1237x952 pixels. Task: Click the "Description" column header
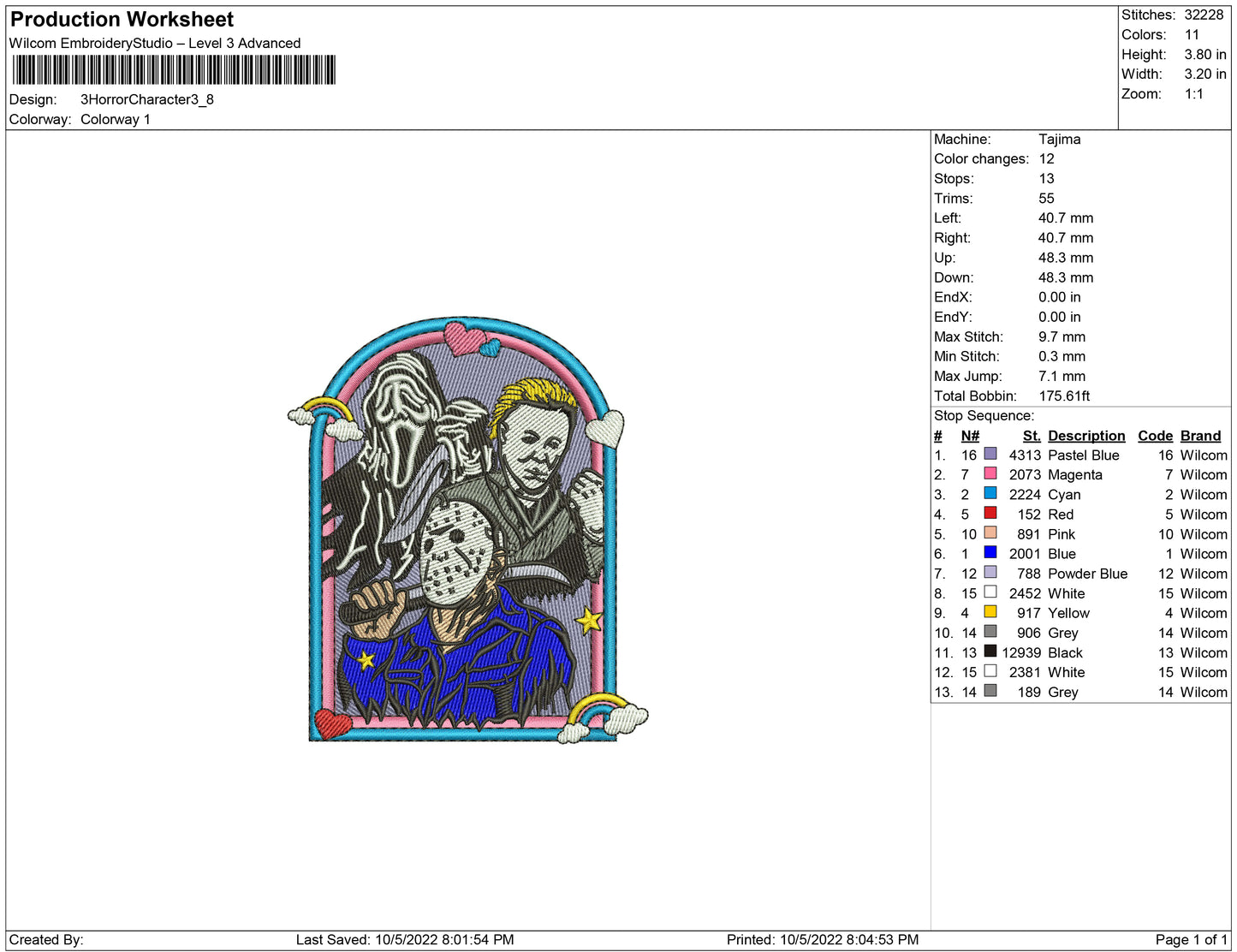coord(1086,436)
